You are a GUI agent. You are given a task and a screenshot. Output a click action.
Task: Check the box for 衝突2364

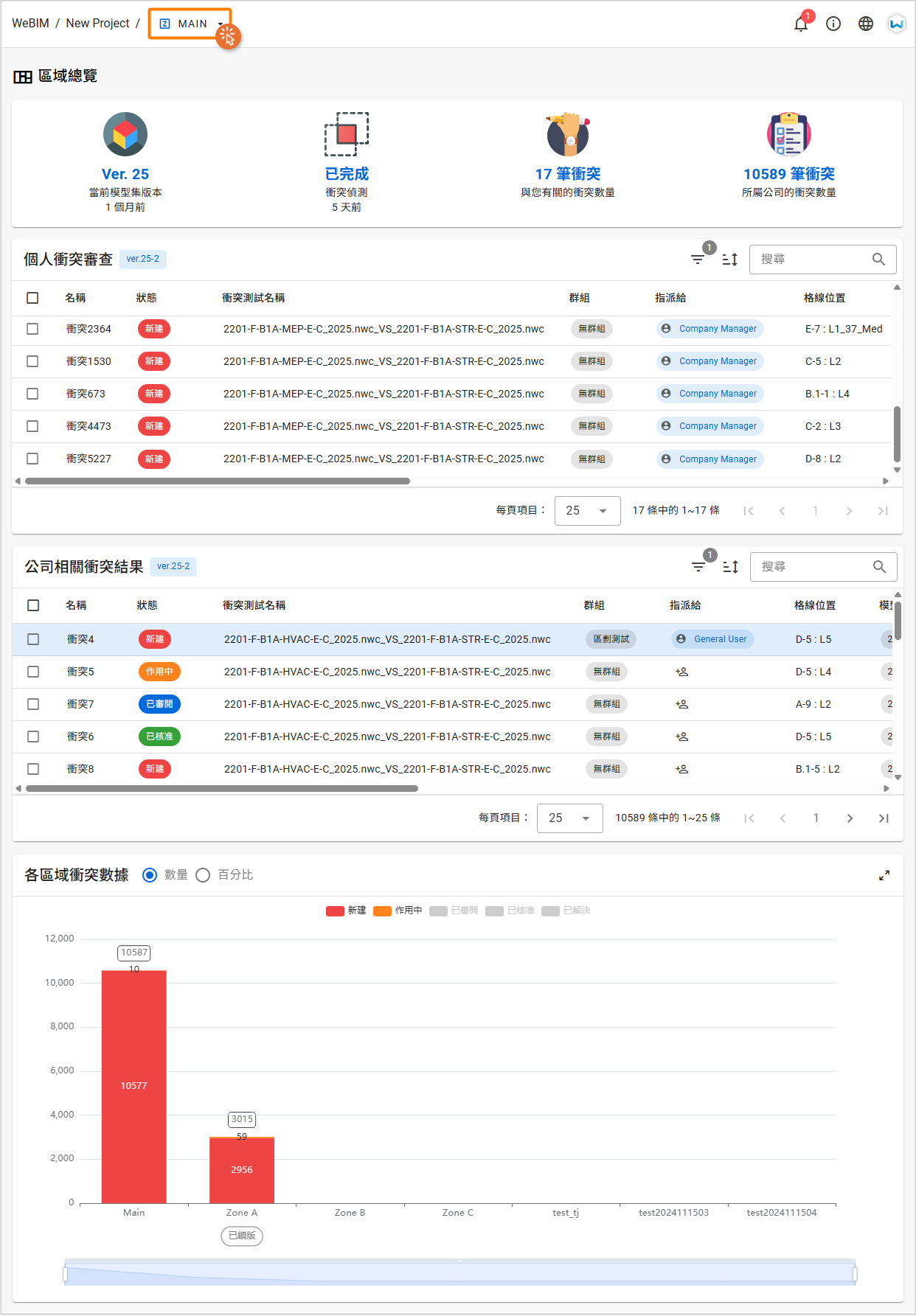pos(32,329)
